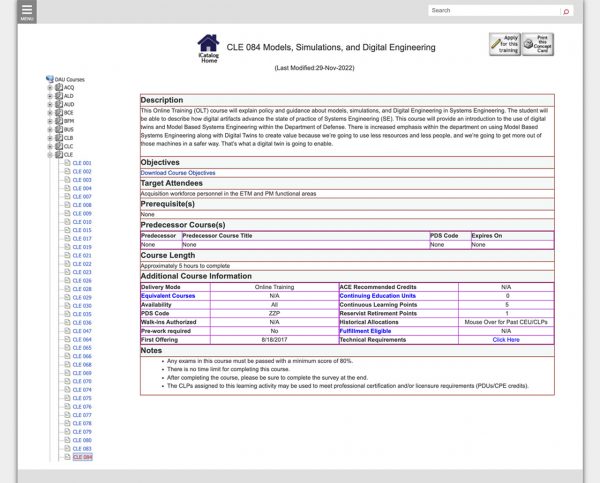The height and width of the screenshot is (483, 600).
Task: Click the page icon beside CLE 084
Action: point(67,457)
